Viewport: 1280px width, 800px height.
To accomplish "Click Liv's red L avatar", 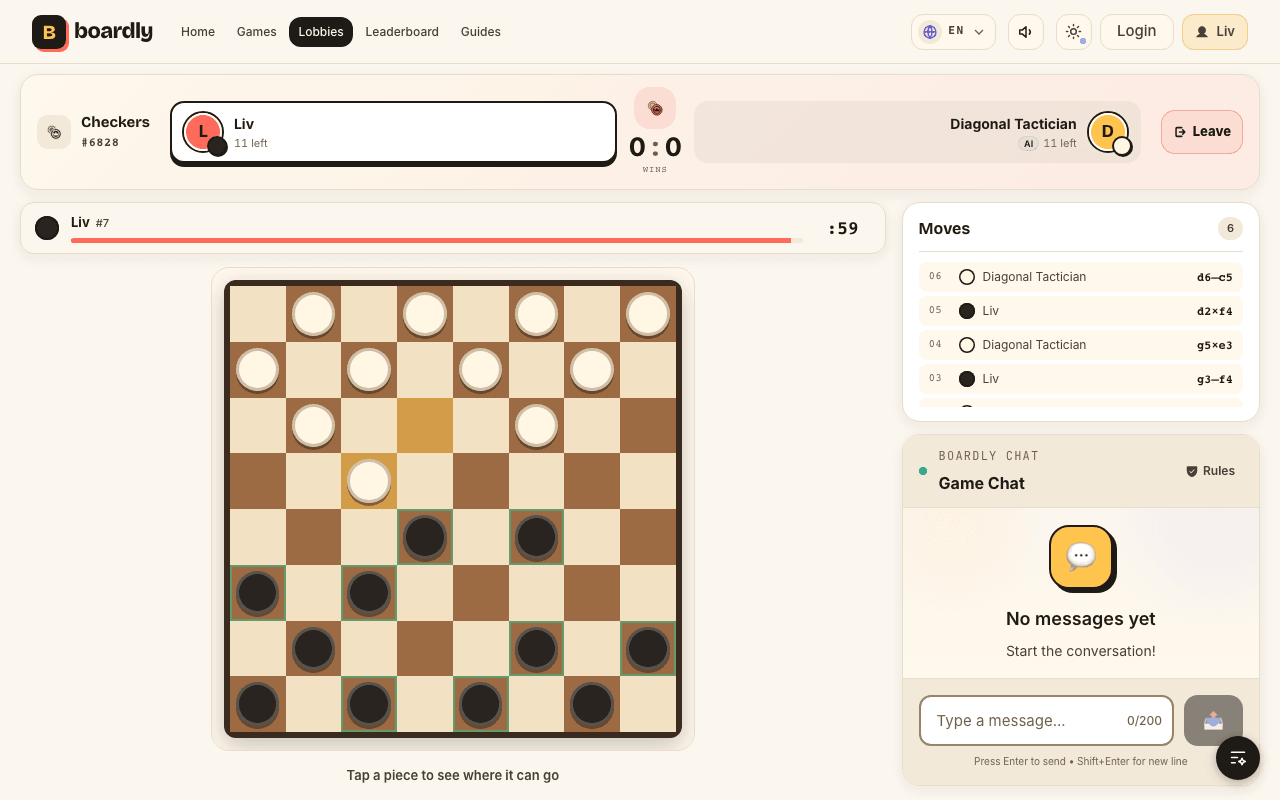I will tap(203, 131).
